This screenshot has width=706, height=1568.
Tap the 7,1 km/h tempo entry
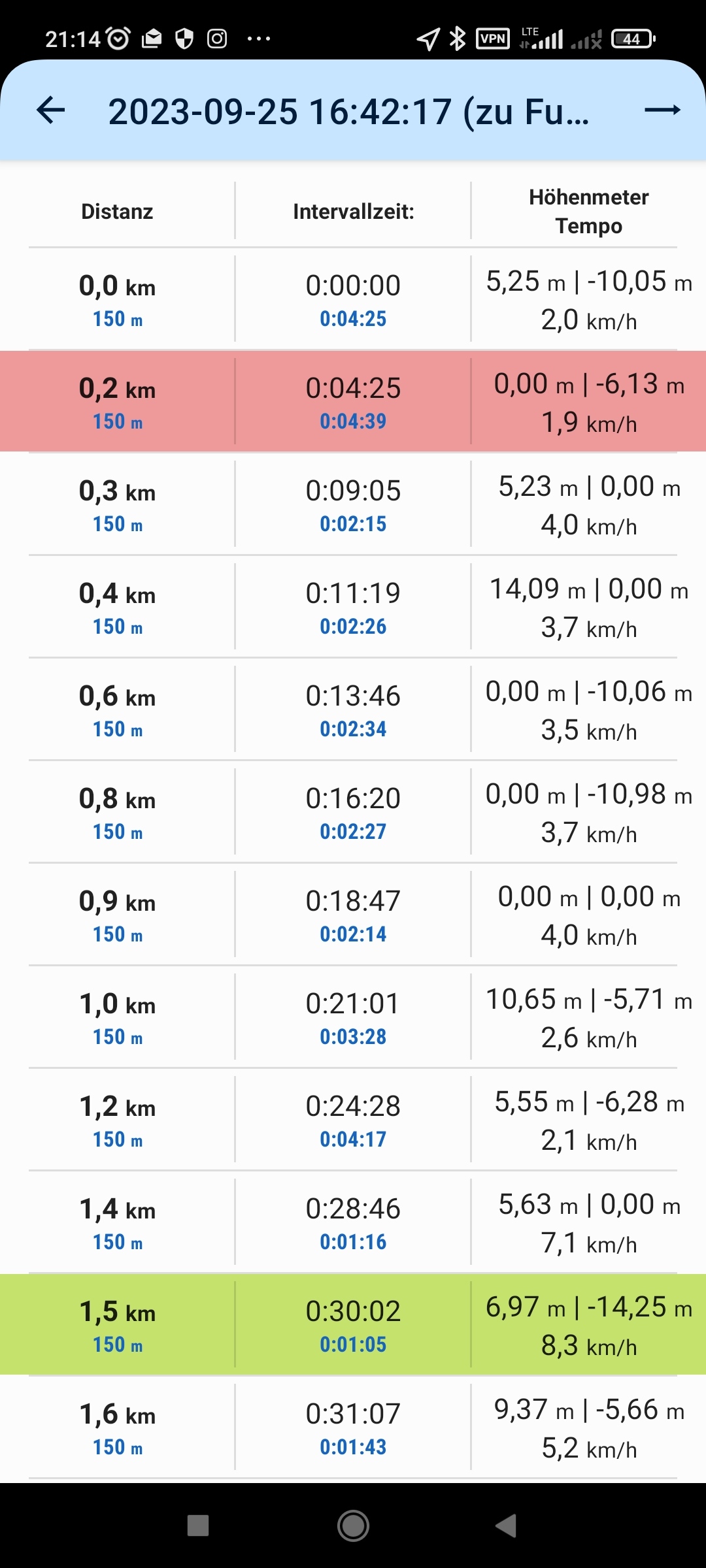pyautogui.click(x=588, y=1243)
